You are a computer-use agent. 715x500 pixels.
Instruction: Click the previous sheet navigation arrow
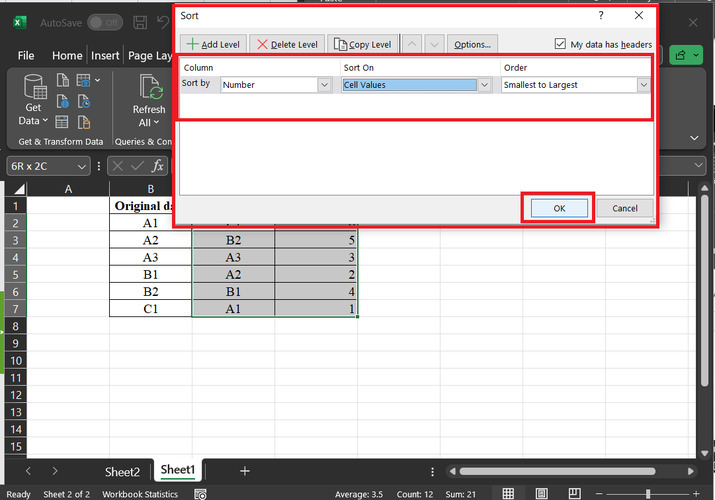(28, 471)
